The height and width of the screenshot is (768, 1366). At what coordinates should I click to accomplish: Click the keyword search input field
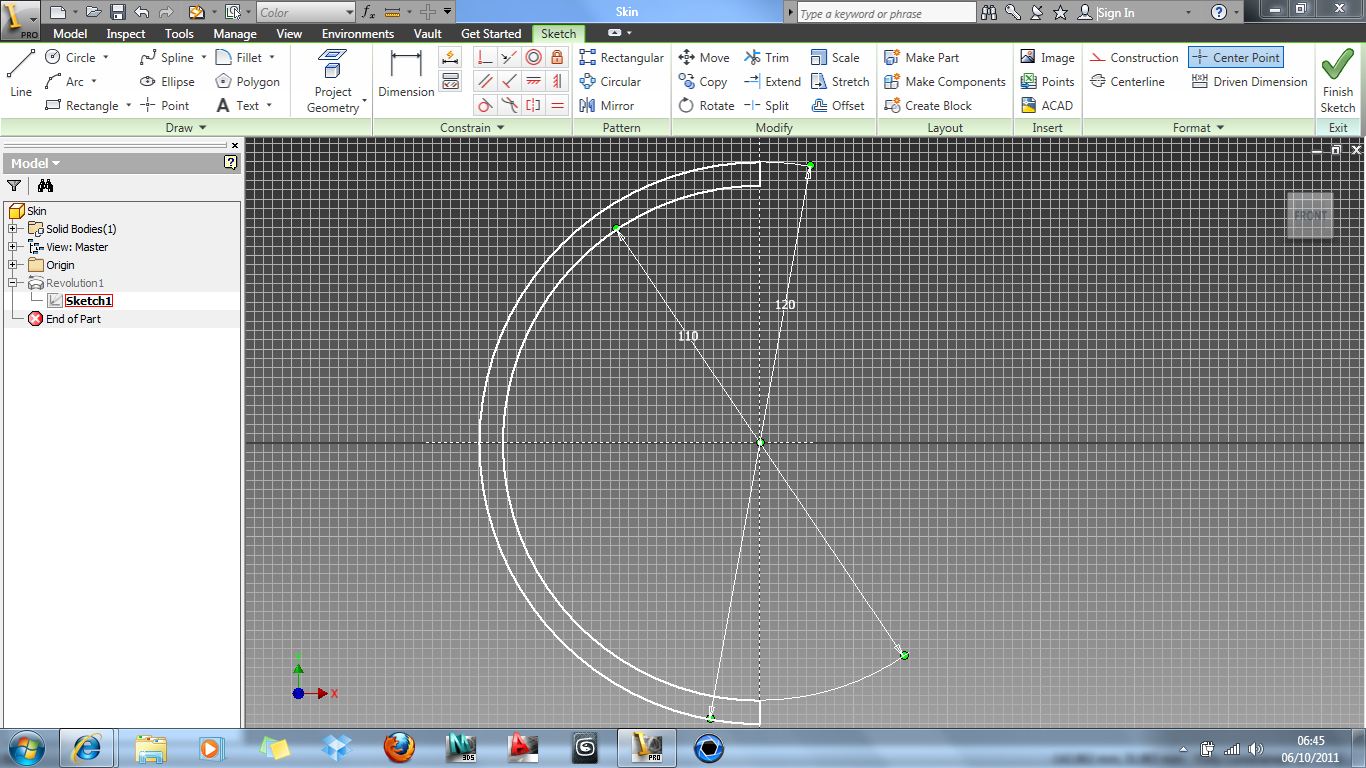pos(886,13)
